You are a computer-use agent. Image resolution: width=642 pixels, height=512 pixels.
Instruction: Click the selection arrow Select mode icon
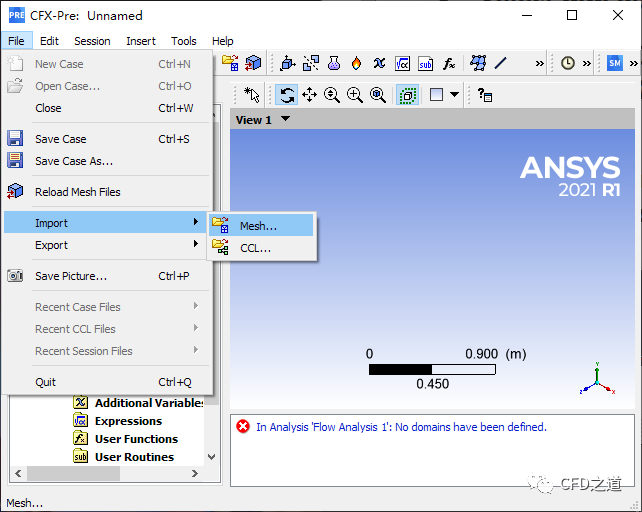pos(253,95)
